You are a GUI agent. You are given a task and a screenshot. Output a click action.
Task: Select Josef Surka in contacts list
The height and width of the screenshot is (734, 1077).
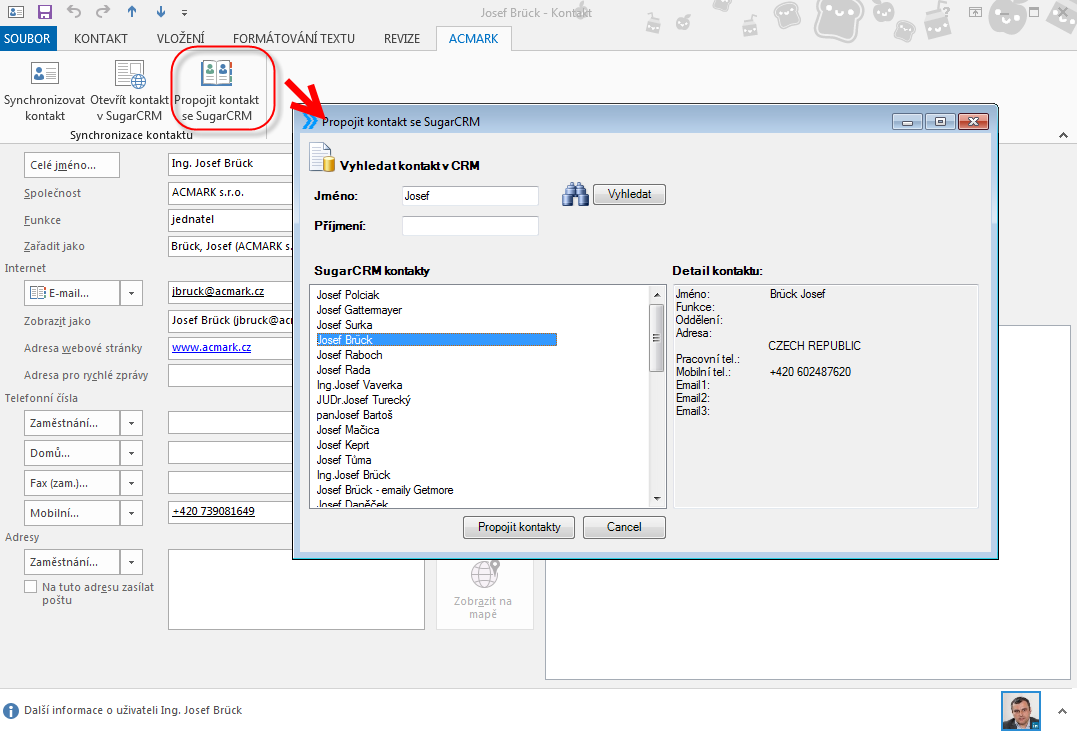point(344,325)
